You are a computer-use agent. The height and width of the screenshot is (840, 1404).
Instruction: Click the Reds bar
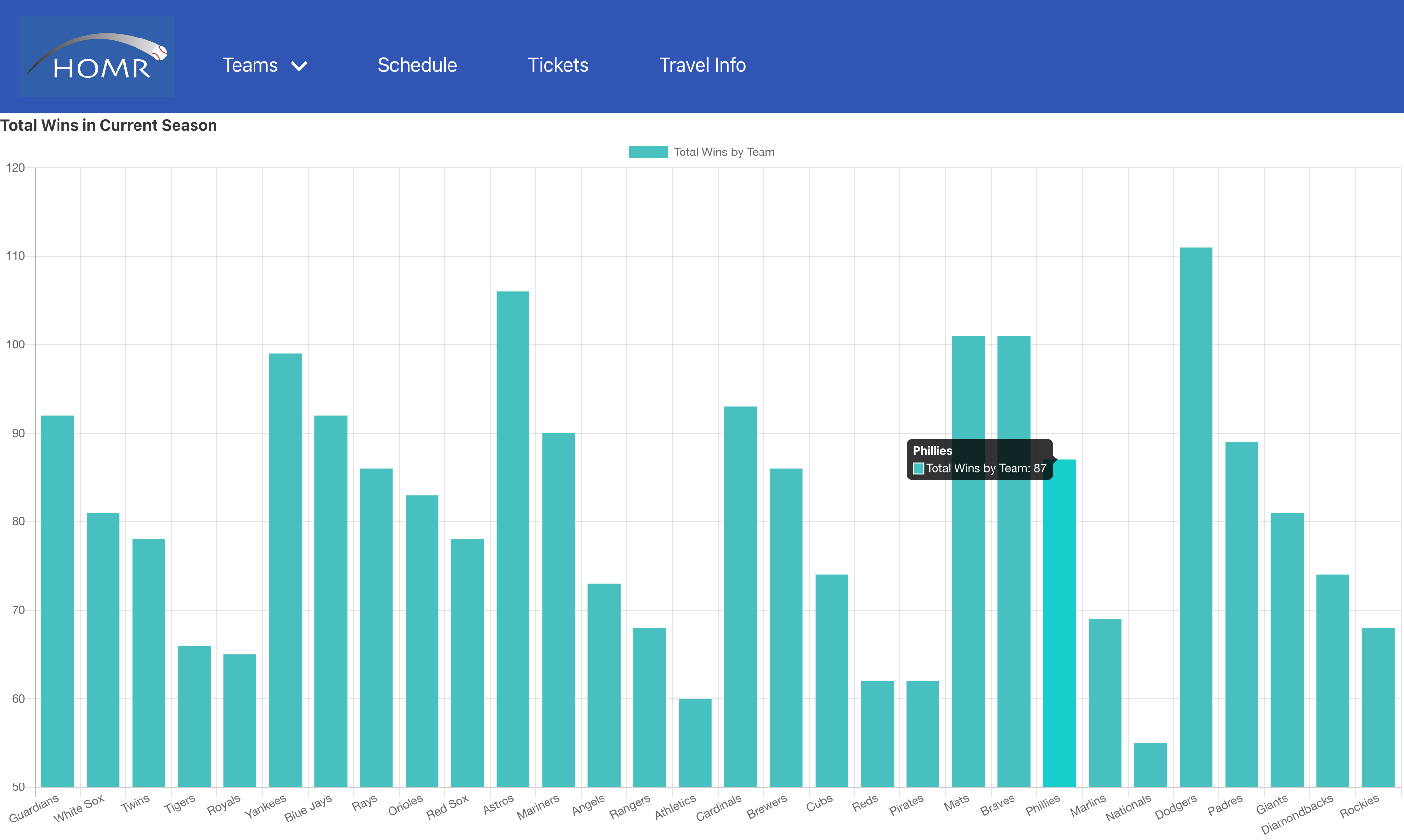tap(877, 734)
